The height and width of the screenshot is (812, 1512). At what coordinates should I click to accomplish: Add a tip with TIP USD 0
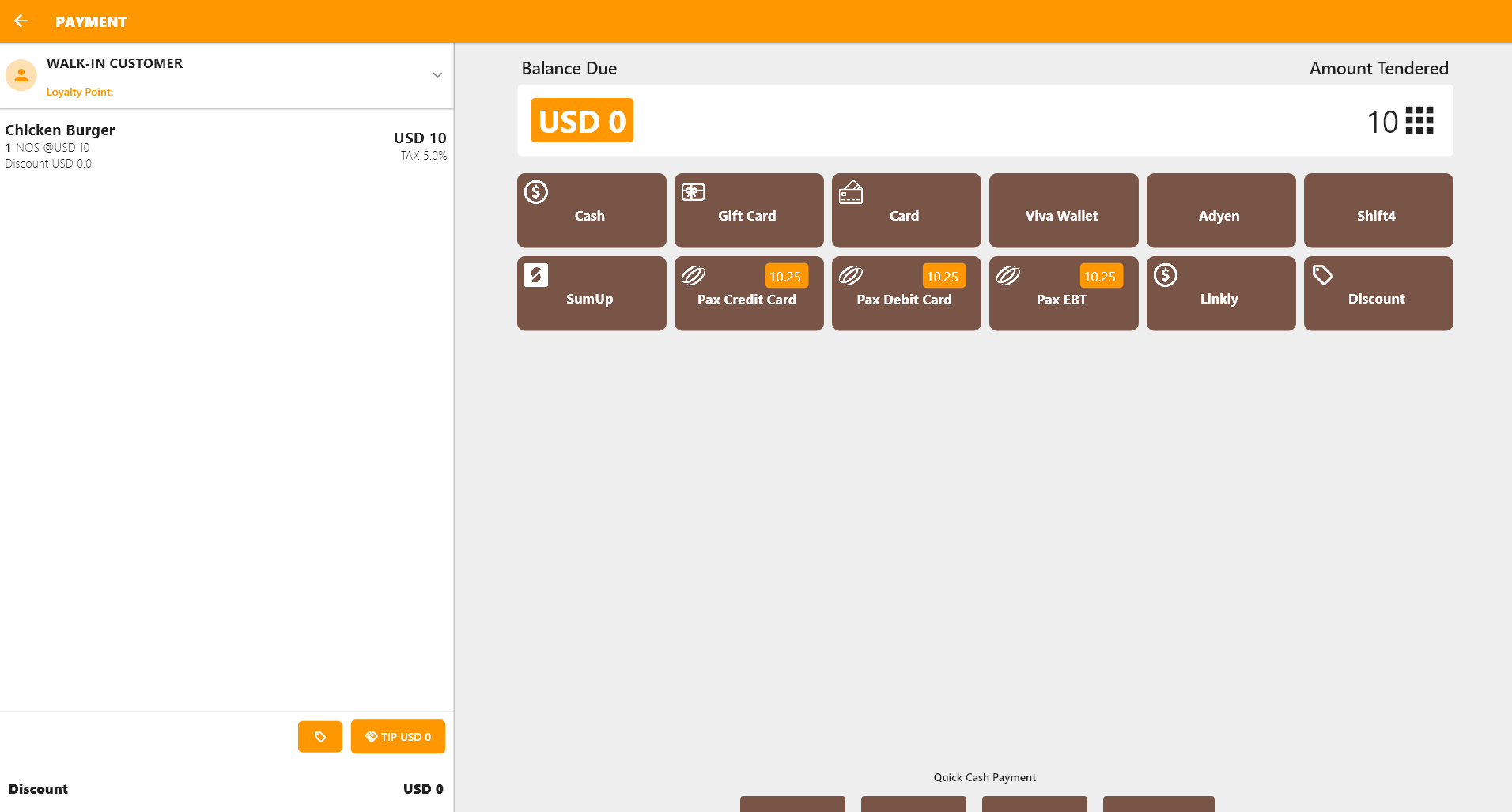(x=398, y=737)
